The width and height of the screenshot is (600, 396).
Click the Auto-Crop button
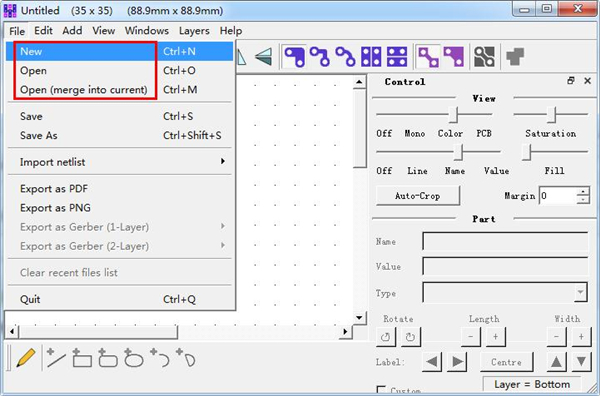click(417, 196)
